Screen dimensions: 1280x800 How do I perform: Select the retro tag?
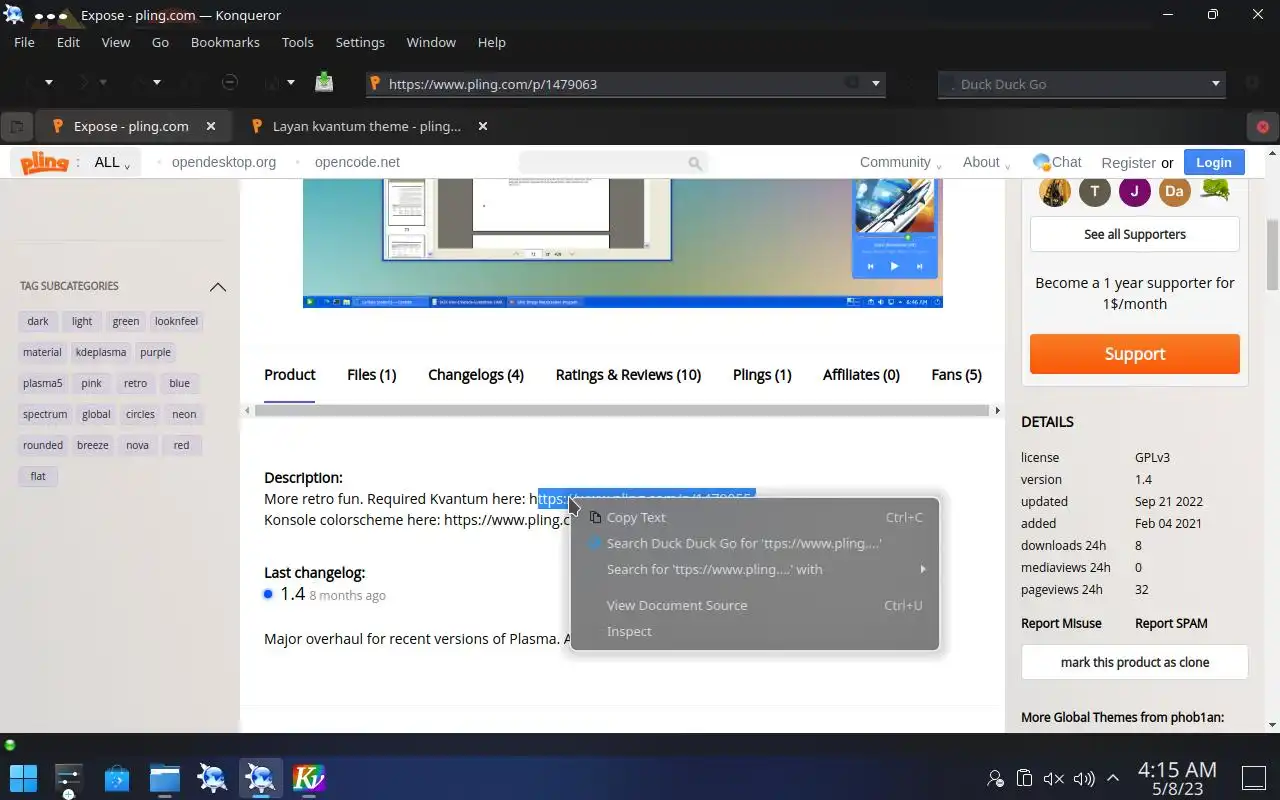(135, 383)
